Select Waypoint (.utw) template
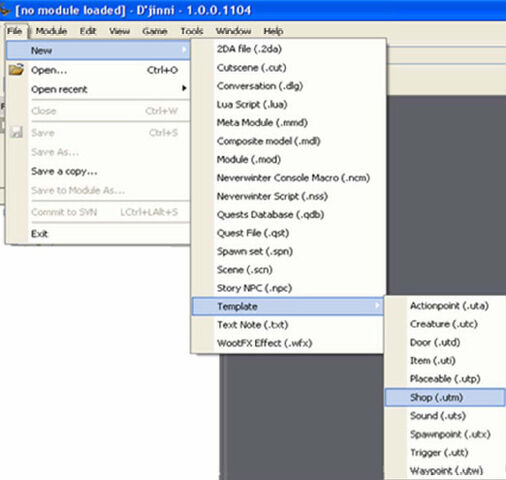Image resolution: width=506 pixels, height=480 pixels. click(445, 471)
